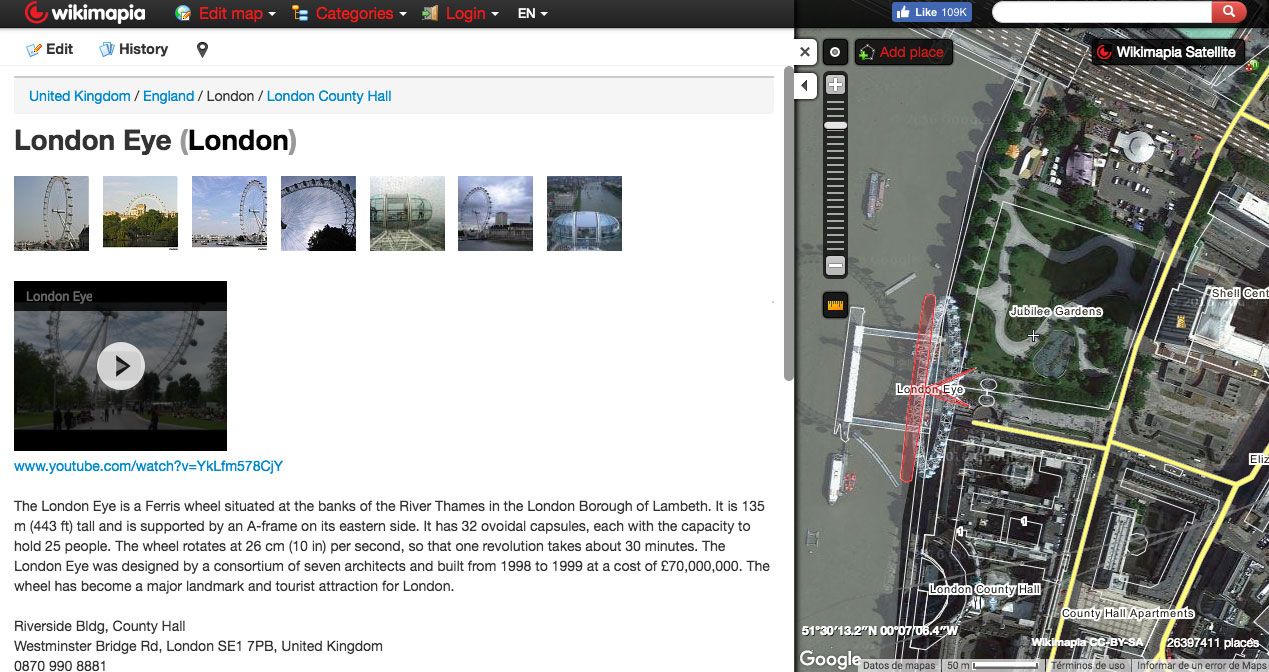This screenshot has width=1269, height=672.
Task: Open the Wikimapia Satellite map type selector
Action: (x=1167, y=52)
